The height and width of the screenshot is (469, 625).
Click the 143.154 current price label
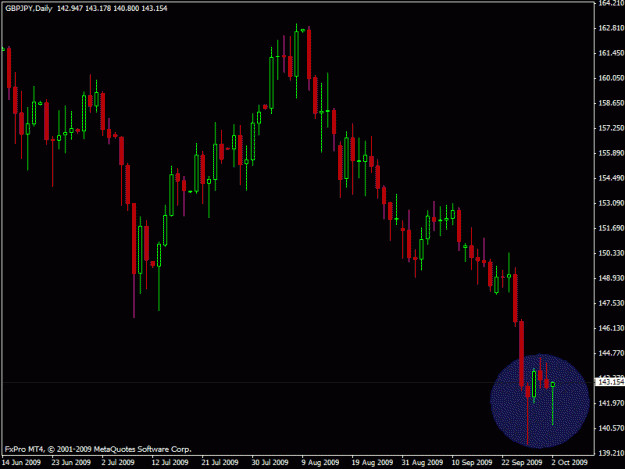[611, 382]
